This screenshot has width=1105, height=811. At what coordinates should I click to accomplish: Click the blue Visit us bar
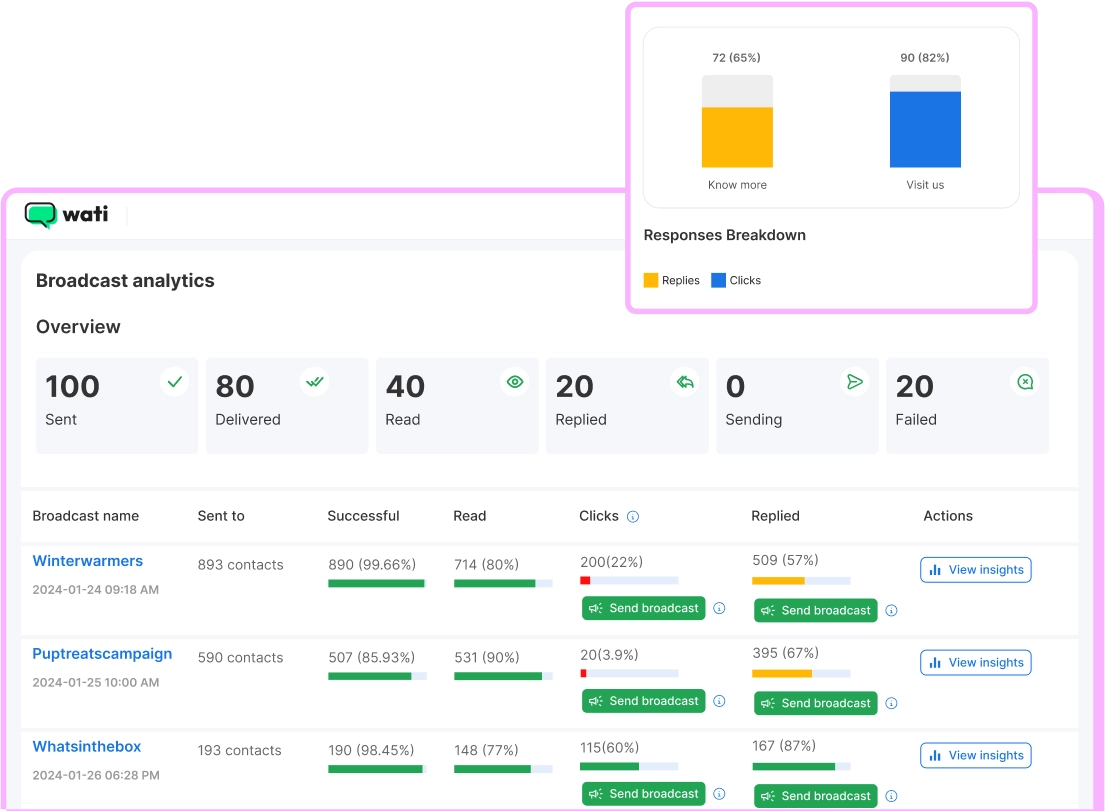(925, 130)
